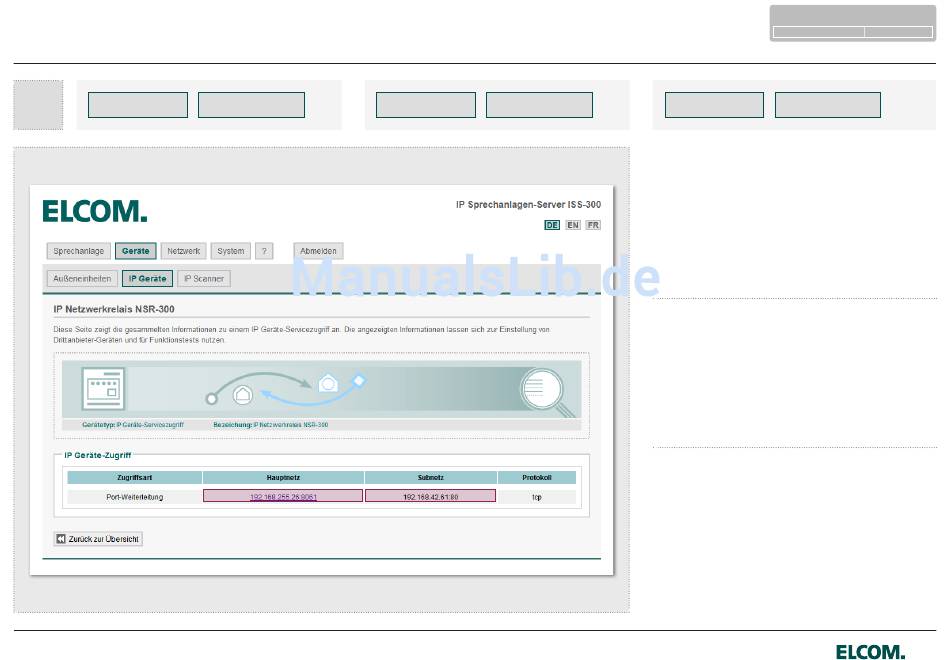Click the Hauptnetz column header

click(284, 478)
